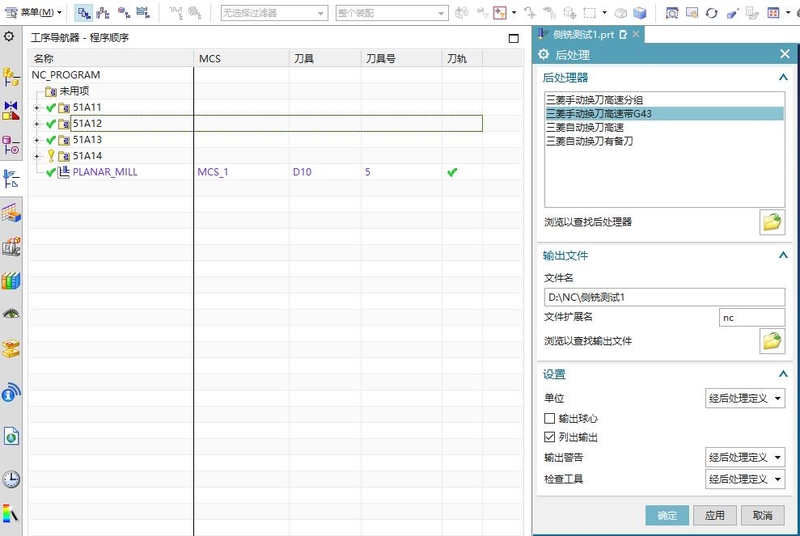
Task: Open the 单位 units dropdown
Action: click(745, 399)
